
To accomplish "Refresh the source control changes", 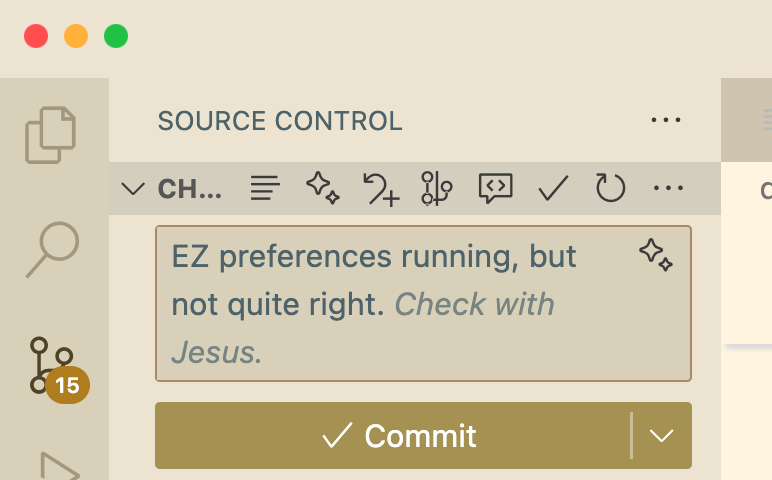I will tap(610, 188).
